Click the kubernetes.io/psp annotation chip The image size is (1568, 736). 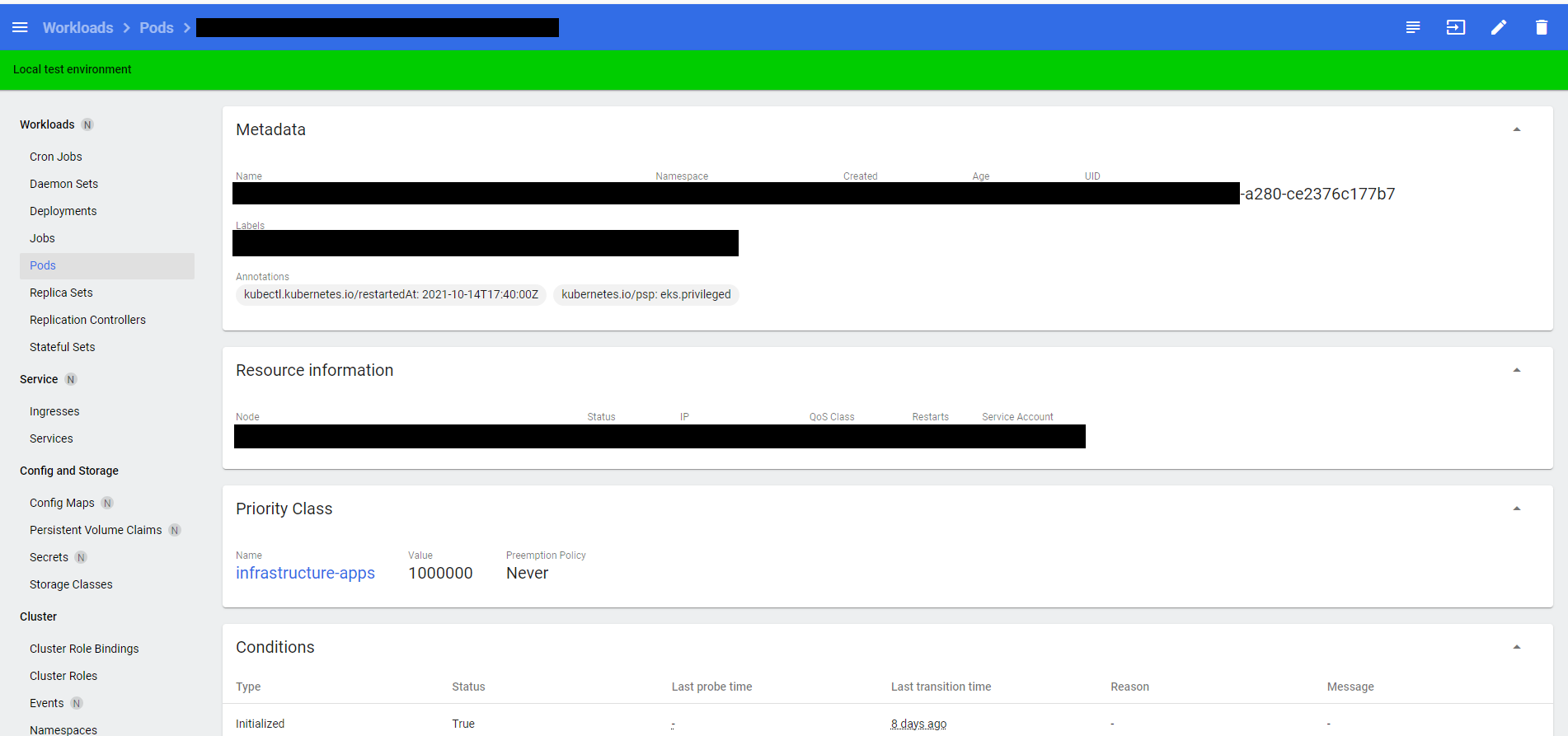click(646, 294)
